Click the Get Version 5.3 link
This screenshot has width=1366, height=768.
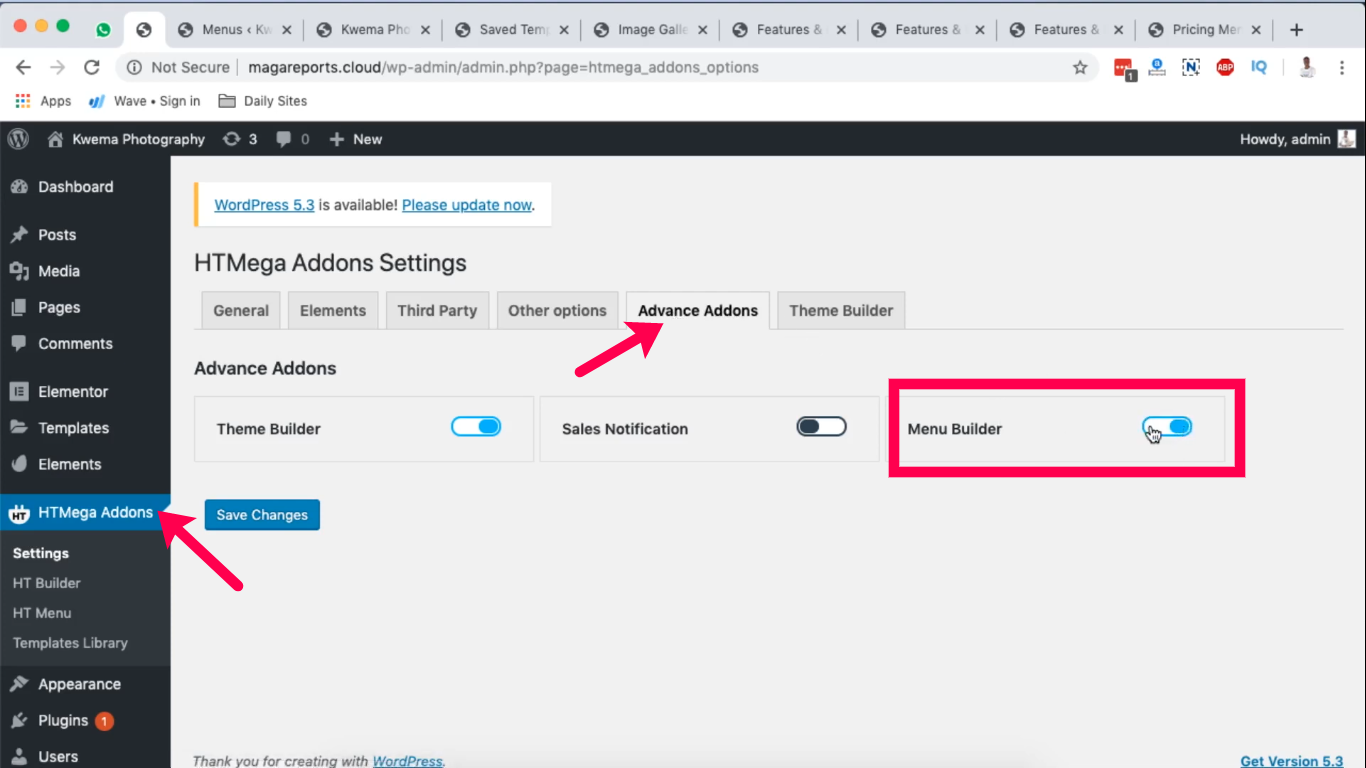pyautogui.click(x=1292, y=761)
